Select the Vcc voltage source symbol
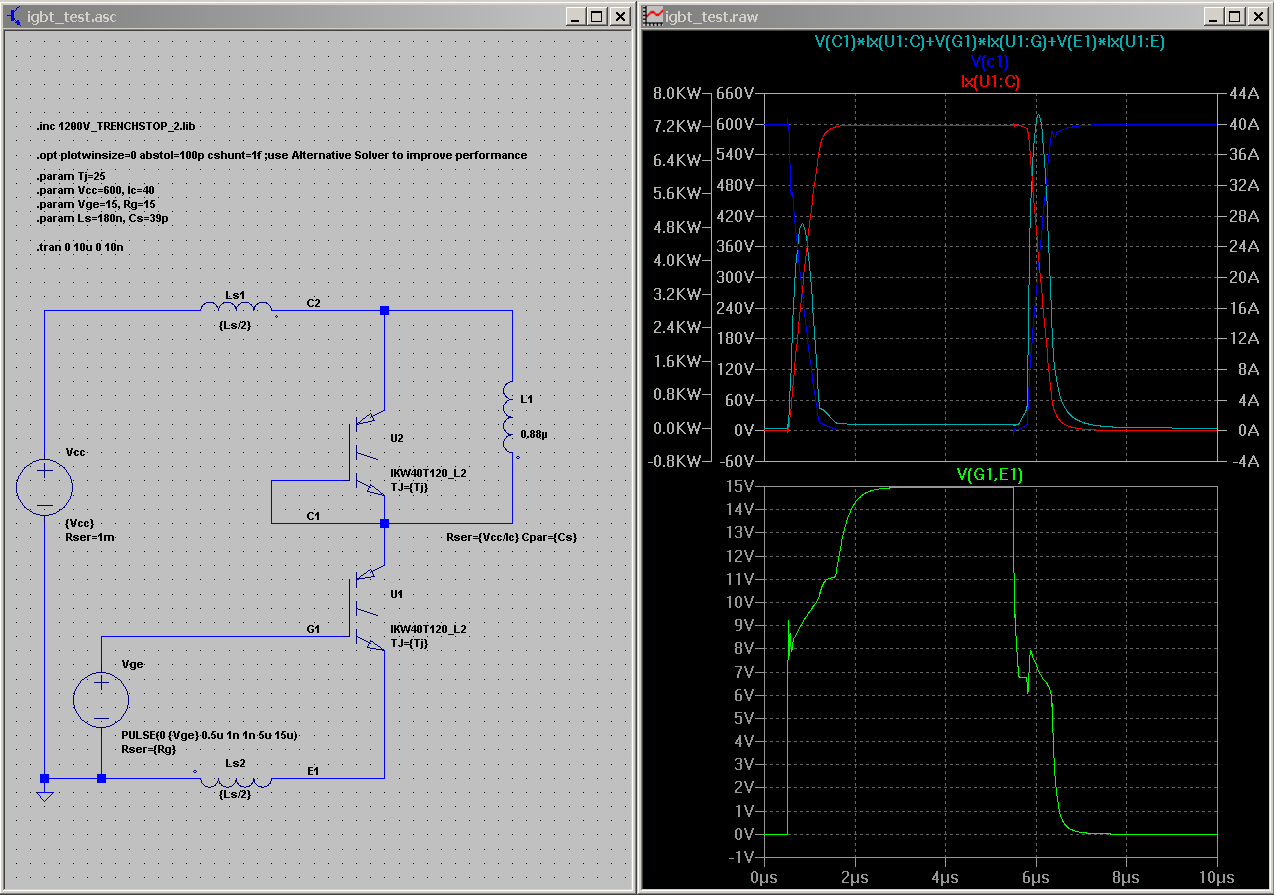Screen dimensions: 1274x895 coord(44,487)
